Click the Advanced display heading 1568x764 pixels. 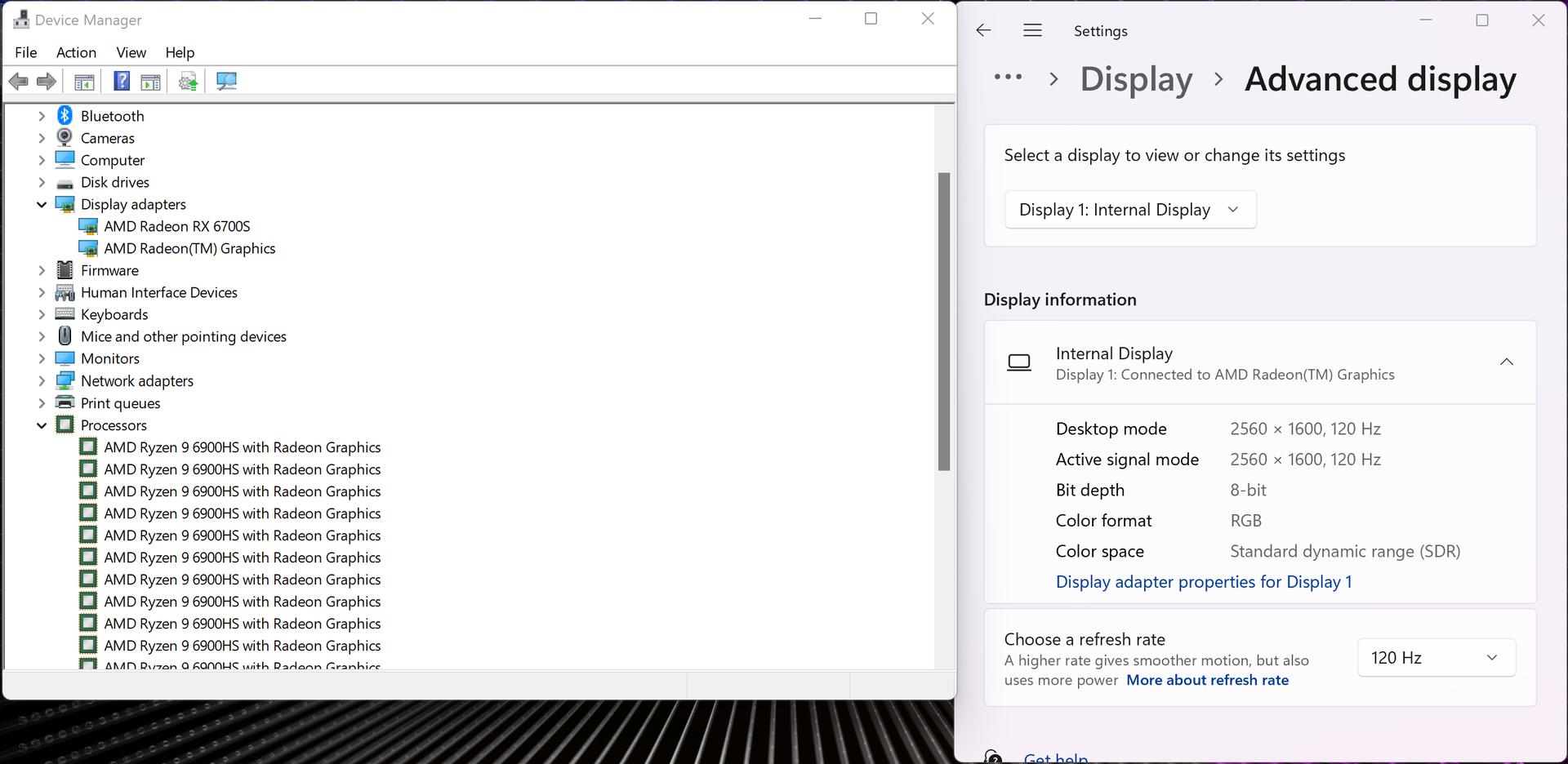(1380, 79)
